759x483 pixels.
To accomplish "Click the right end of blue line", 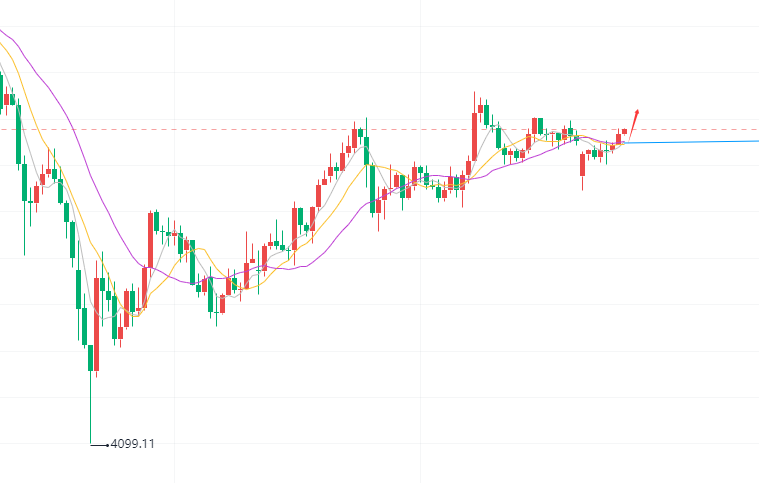I will coord(755,141).
